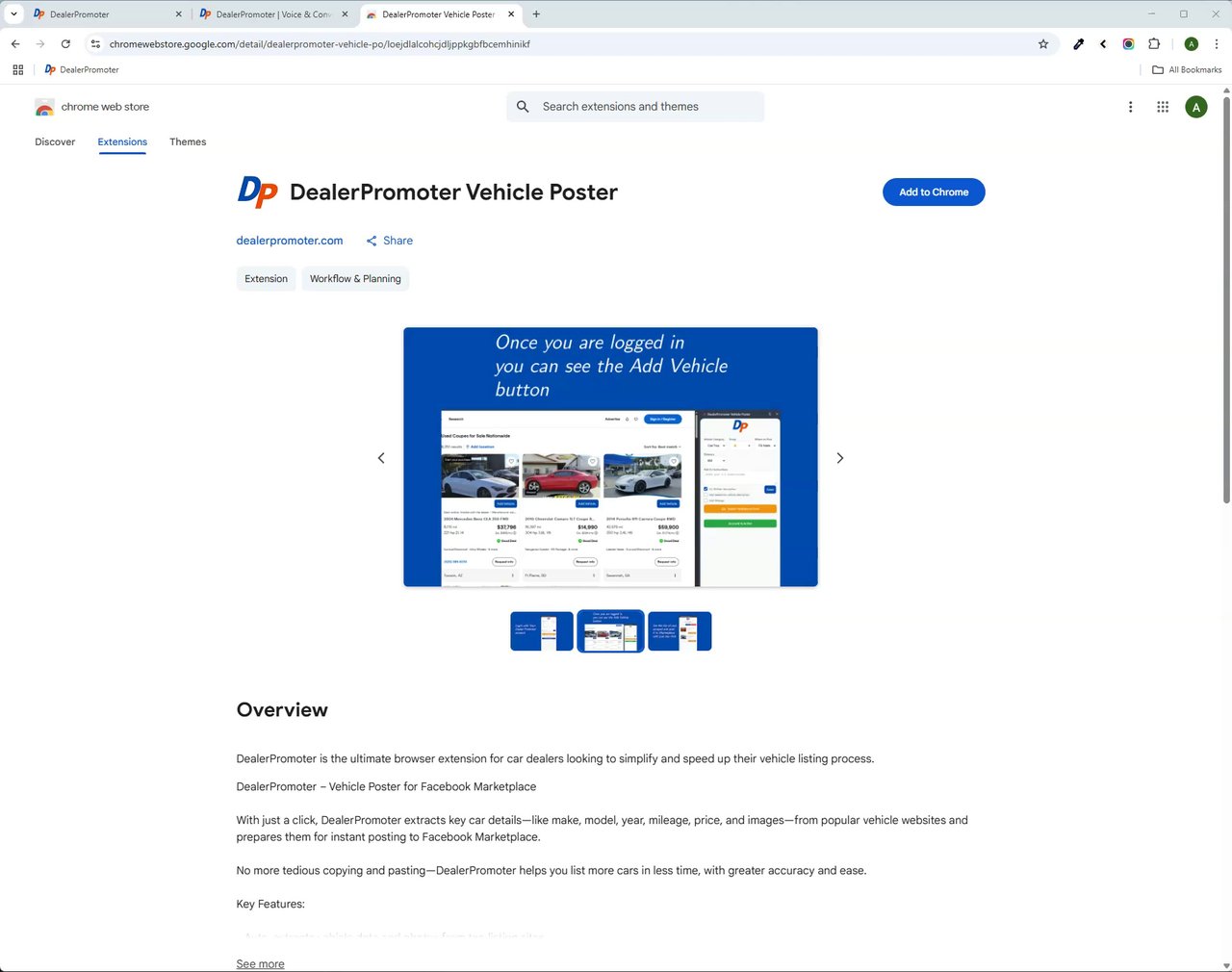Open the Themes section
1232x972 pixels.
click(188, 142)
